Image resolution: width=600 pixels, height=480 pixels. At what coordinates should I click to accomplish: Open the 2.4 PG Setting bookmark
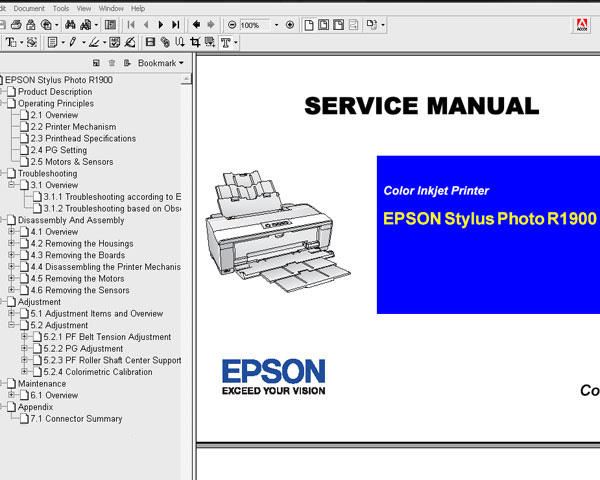tap(59, 150)
